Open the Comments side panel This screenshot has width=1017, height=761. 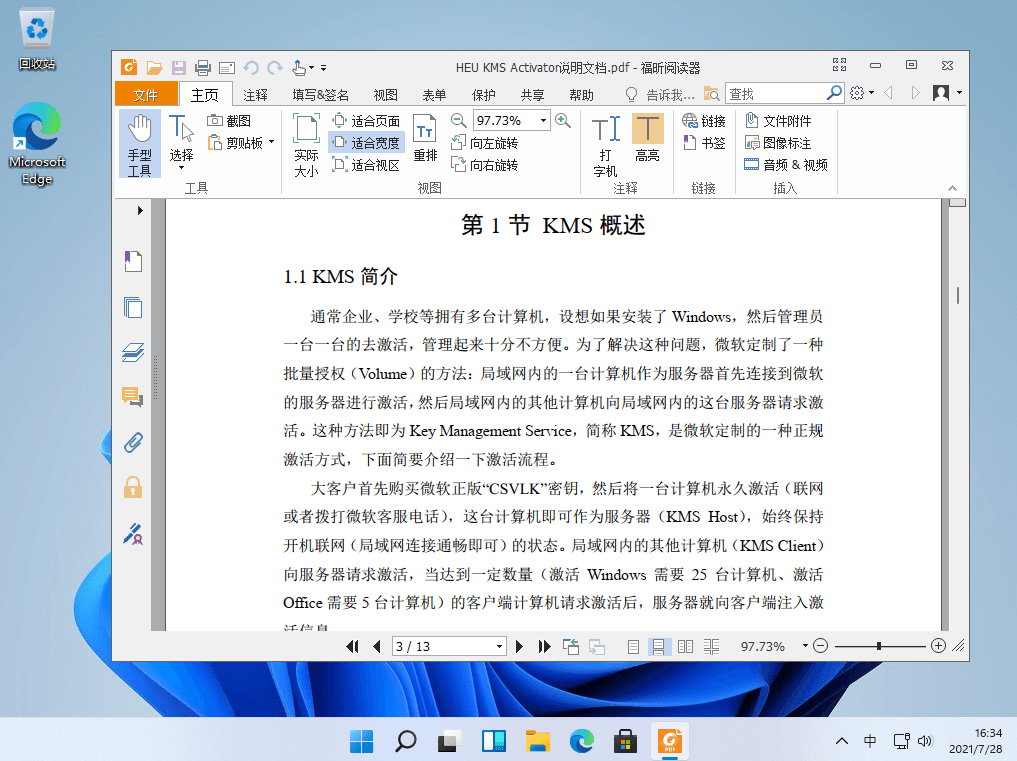[133, 396]
